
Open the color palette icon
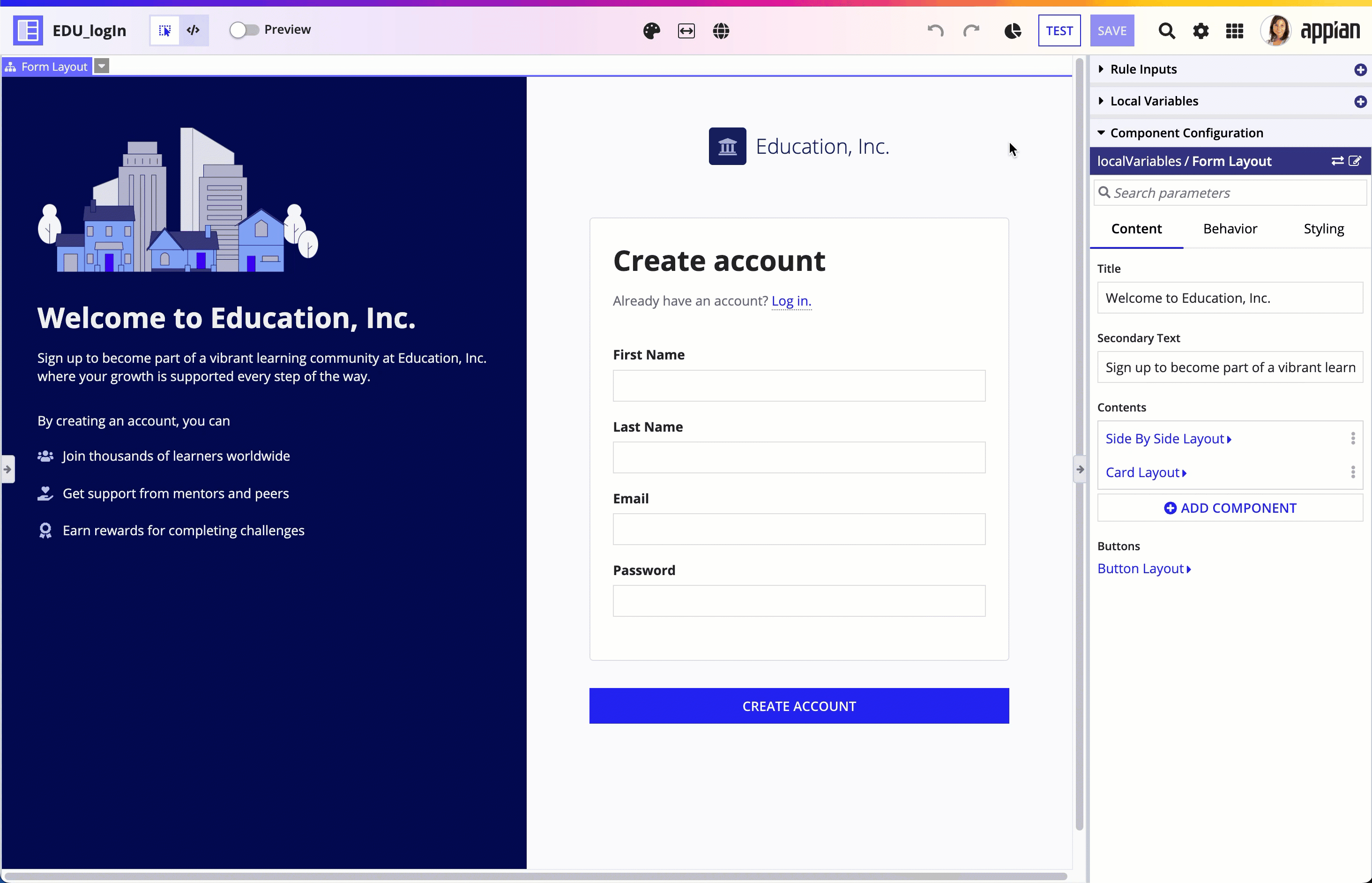pos(651,31)
